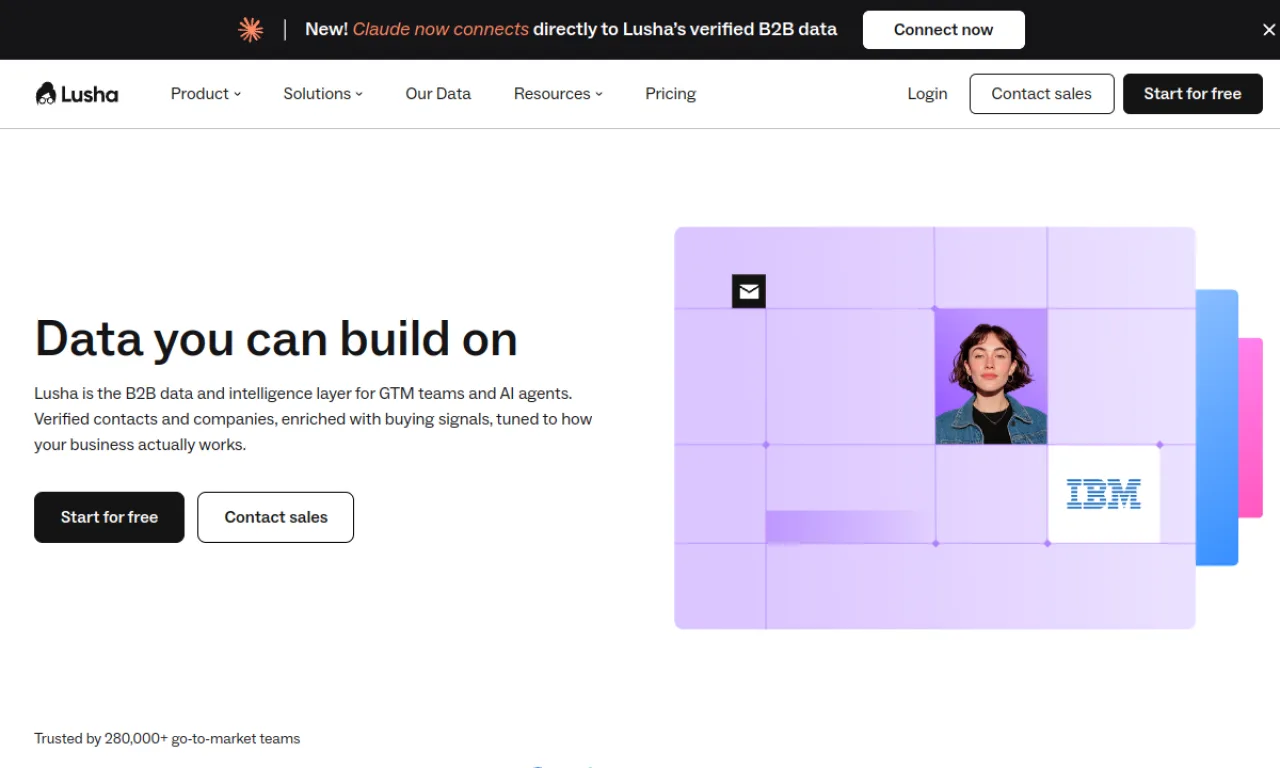
Task: Click Start for free in the navbar
Action: pos(1193,94)
